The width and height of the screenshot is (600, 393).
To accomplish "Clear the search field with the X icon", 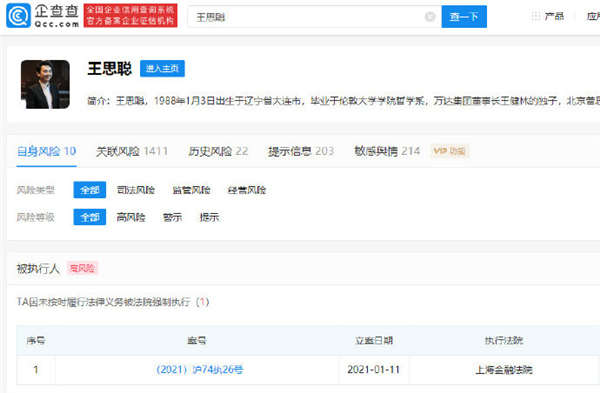I will (x=430, y=16).
